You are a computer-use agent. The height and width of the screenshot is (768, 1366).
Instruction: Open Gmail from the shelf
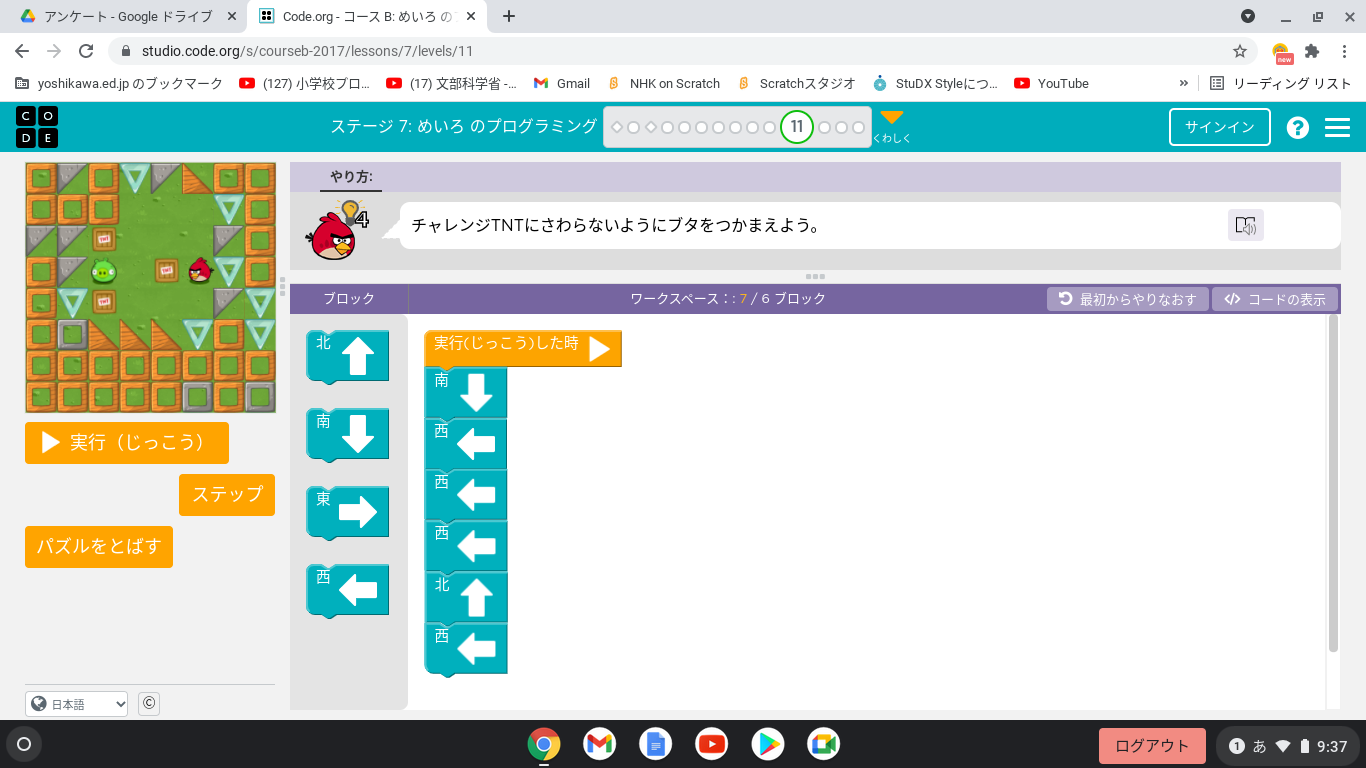click(600, 744)
